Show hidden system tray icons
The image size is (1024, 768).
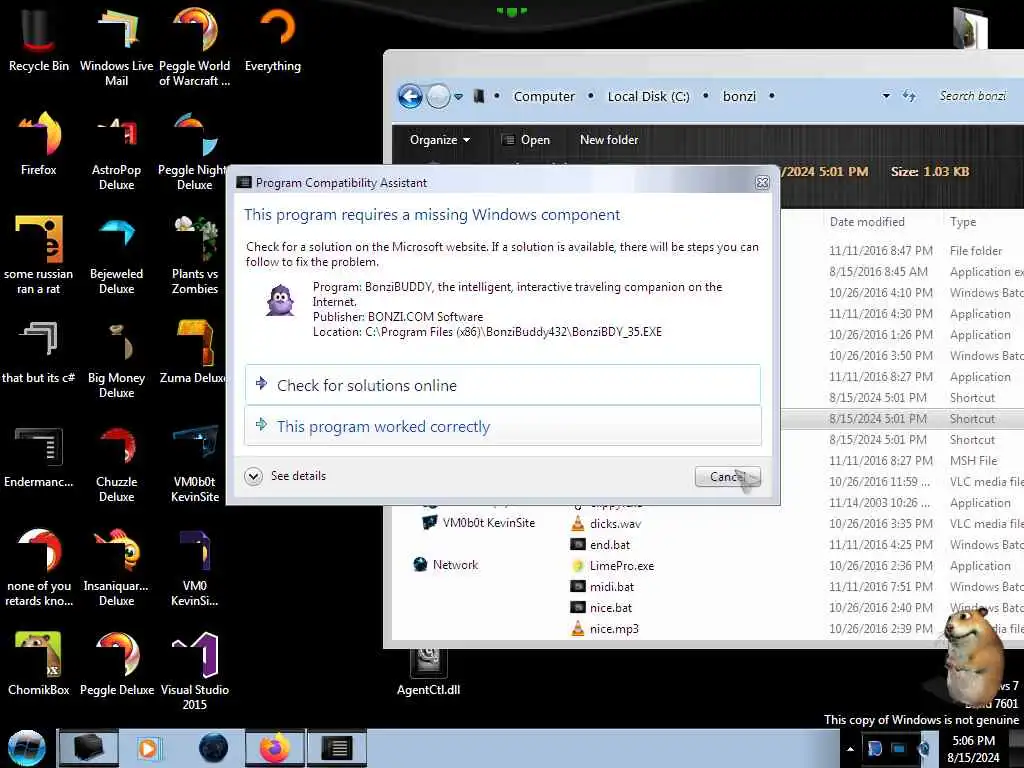[850, 749]
